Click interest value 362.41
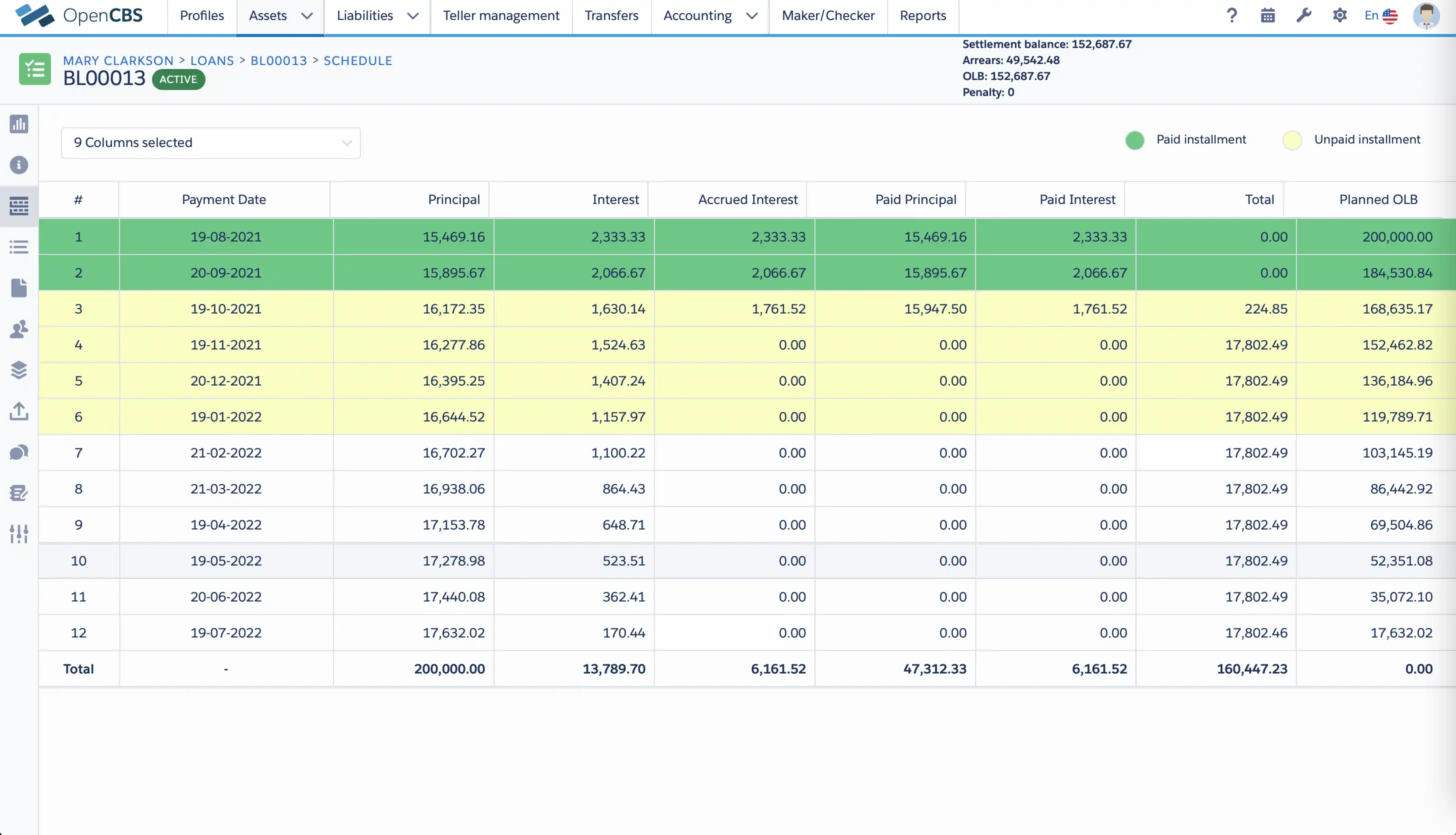This screenshot has width=1456, height=835. pyautogui.click(x=623, y=597)
